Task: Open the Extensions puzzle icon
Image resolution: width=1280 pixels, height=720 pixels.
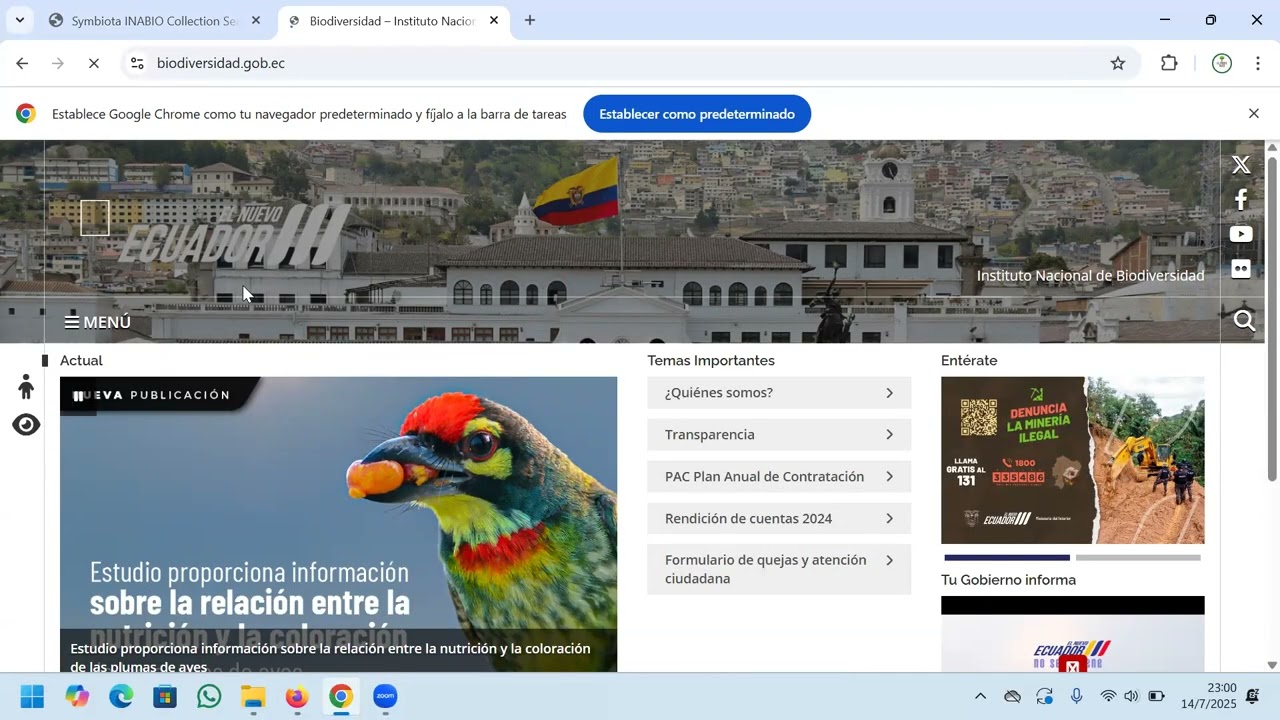Action: click(x=1169, y=63)
